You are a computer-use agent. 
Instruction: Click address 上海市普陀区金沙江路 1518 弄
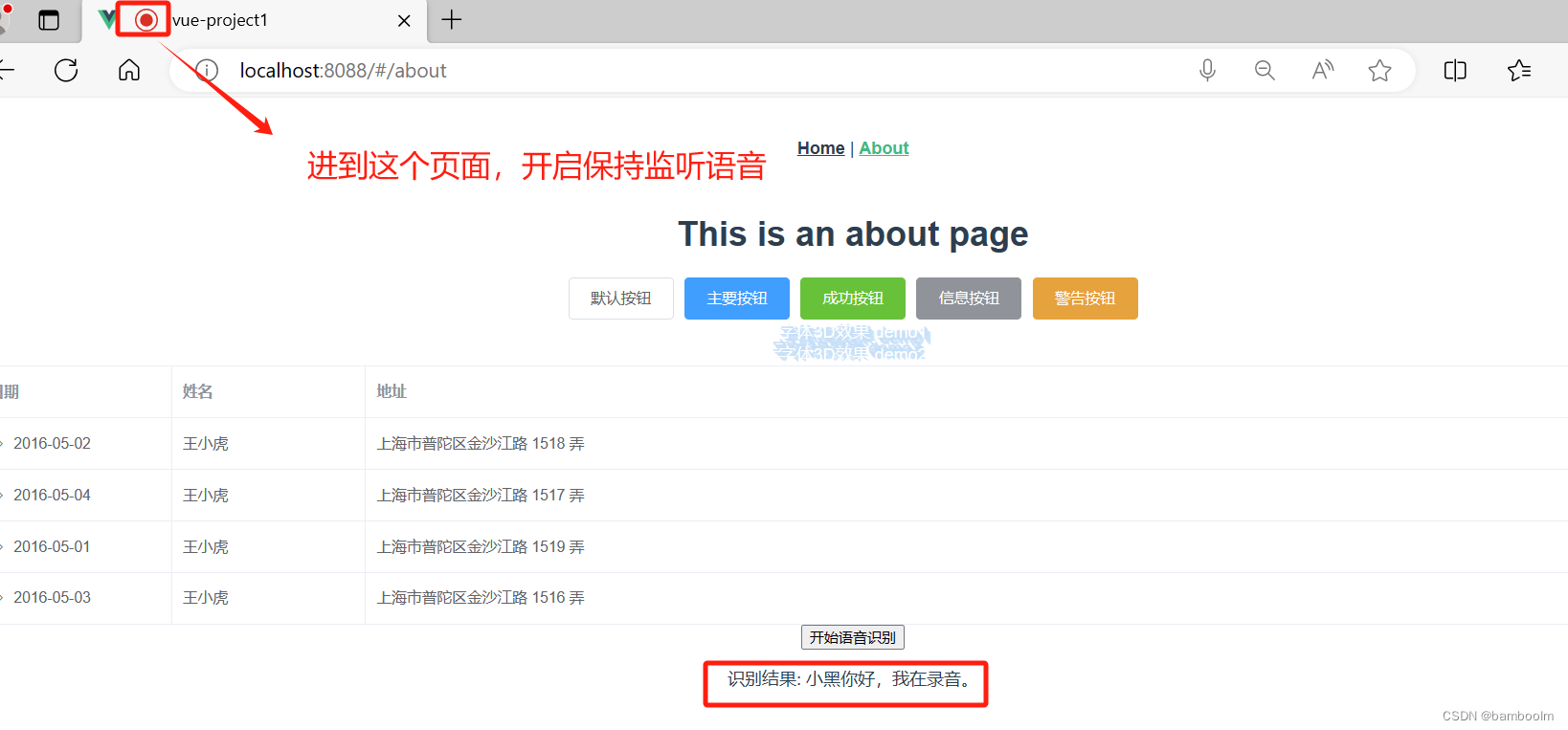point(481,444)
